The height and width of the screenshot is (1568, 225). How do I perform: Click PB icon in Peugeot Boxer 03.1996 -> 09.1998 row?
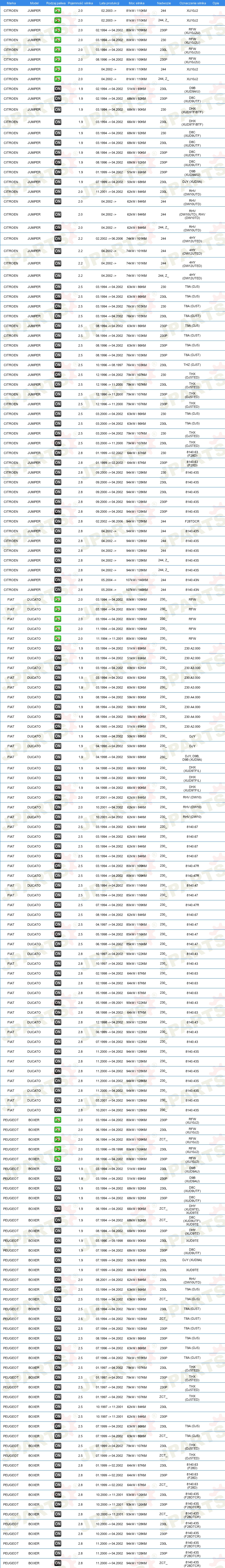57,1149
